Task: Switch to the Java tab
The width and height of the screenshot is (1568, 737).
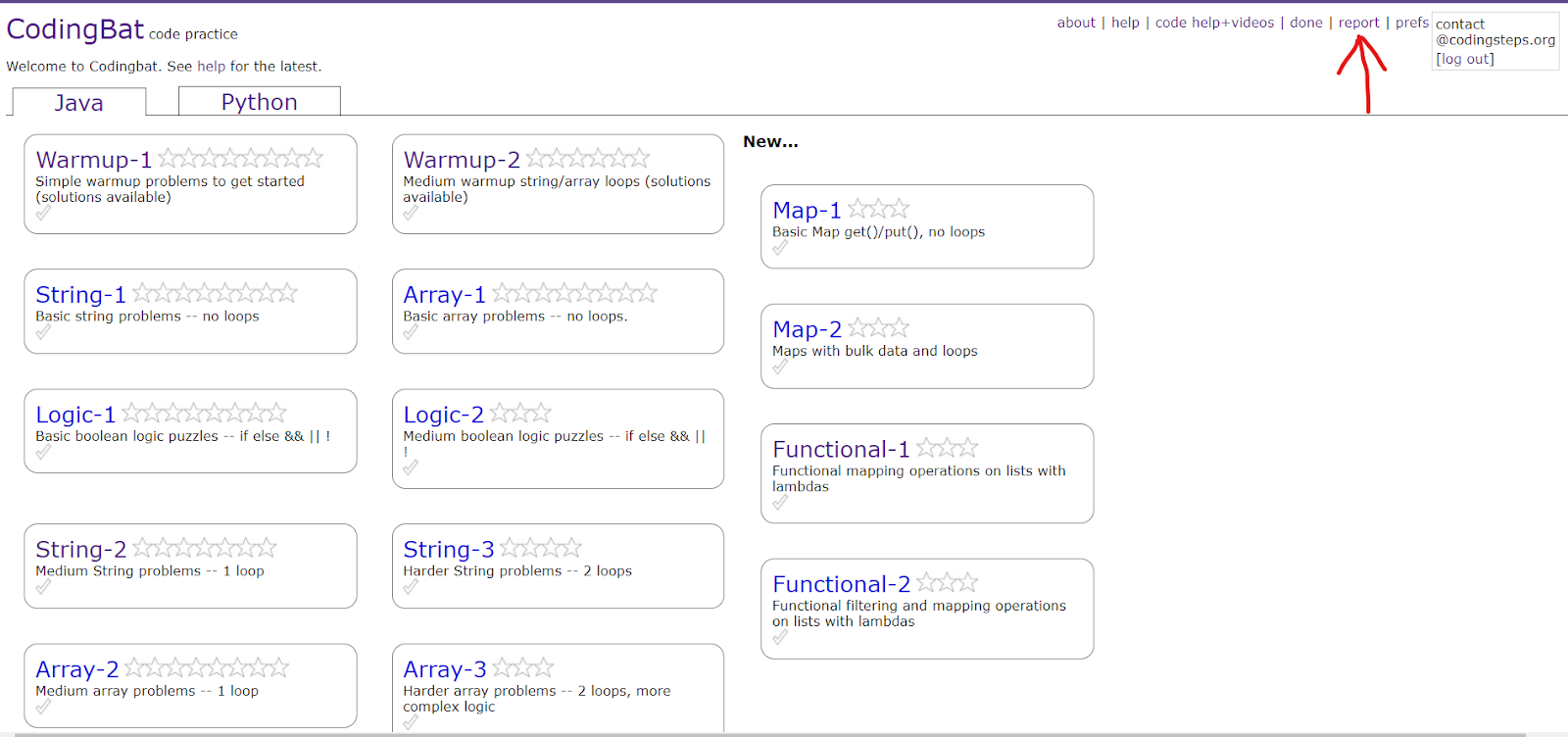Action: click(78, 102)
